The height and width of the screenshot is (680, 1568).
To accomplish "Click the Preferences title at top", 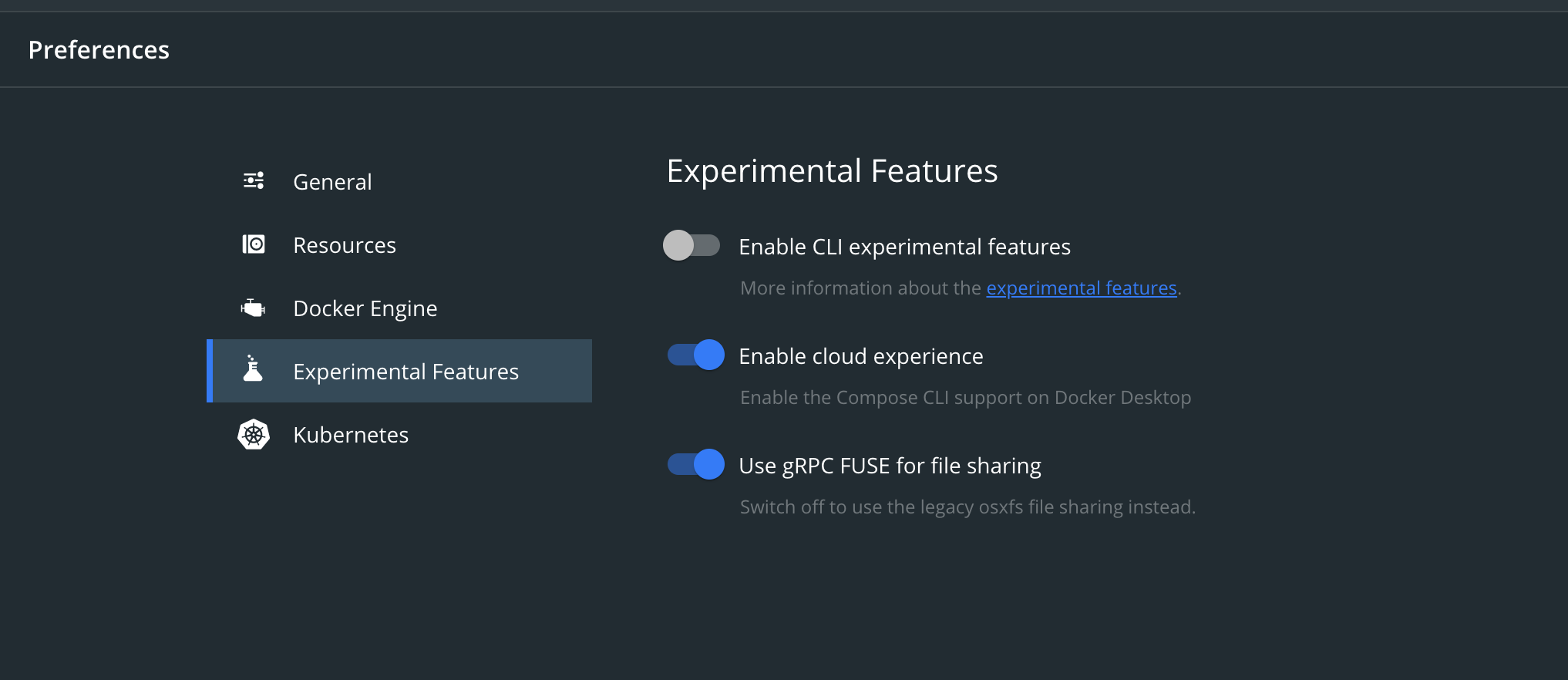I will [x=99, y=50].
